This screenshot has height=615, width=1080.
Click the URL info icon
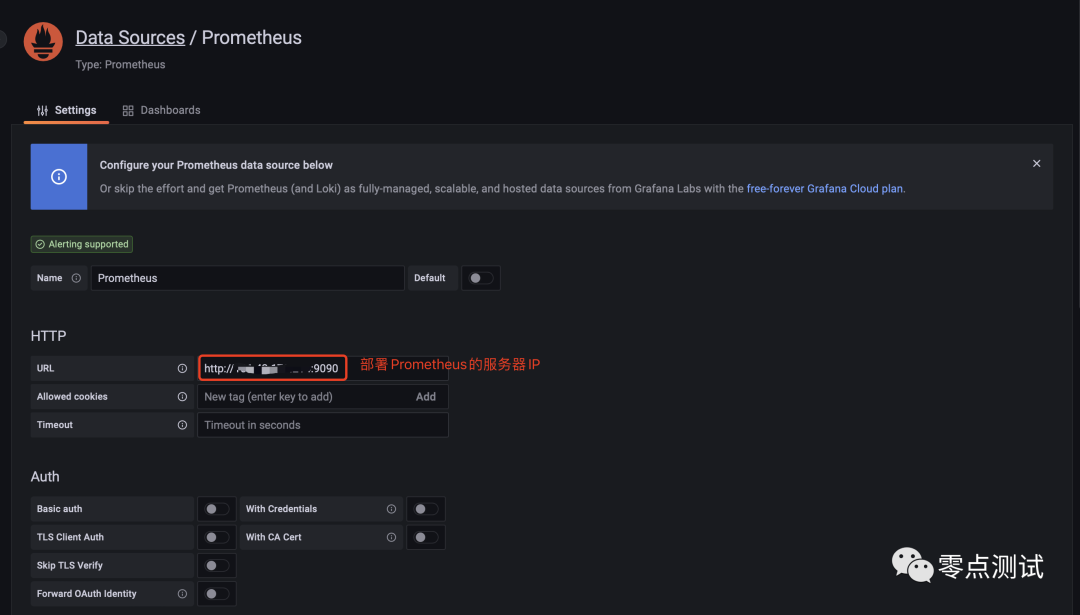click(182, 368)
